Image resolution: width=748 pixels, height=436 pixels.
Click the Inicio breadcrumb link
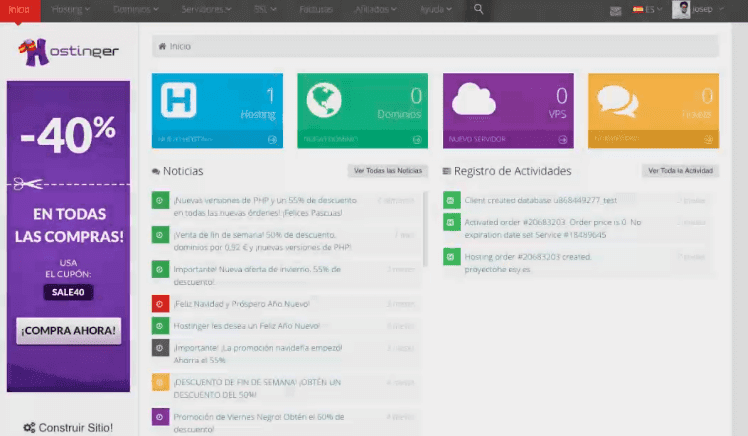[x=180, y=46]
